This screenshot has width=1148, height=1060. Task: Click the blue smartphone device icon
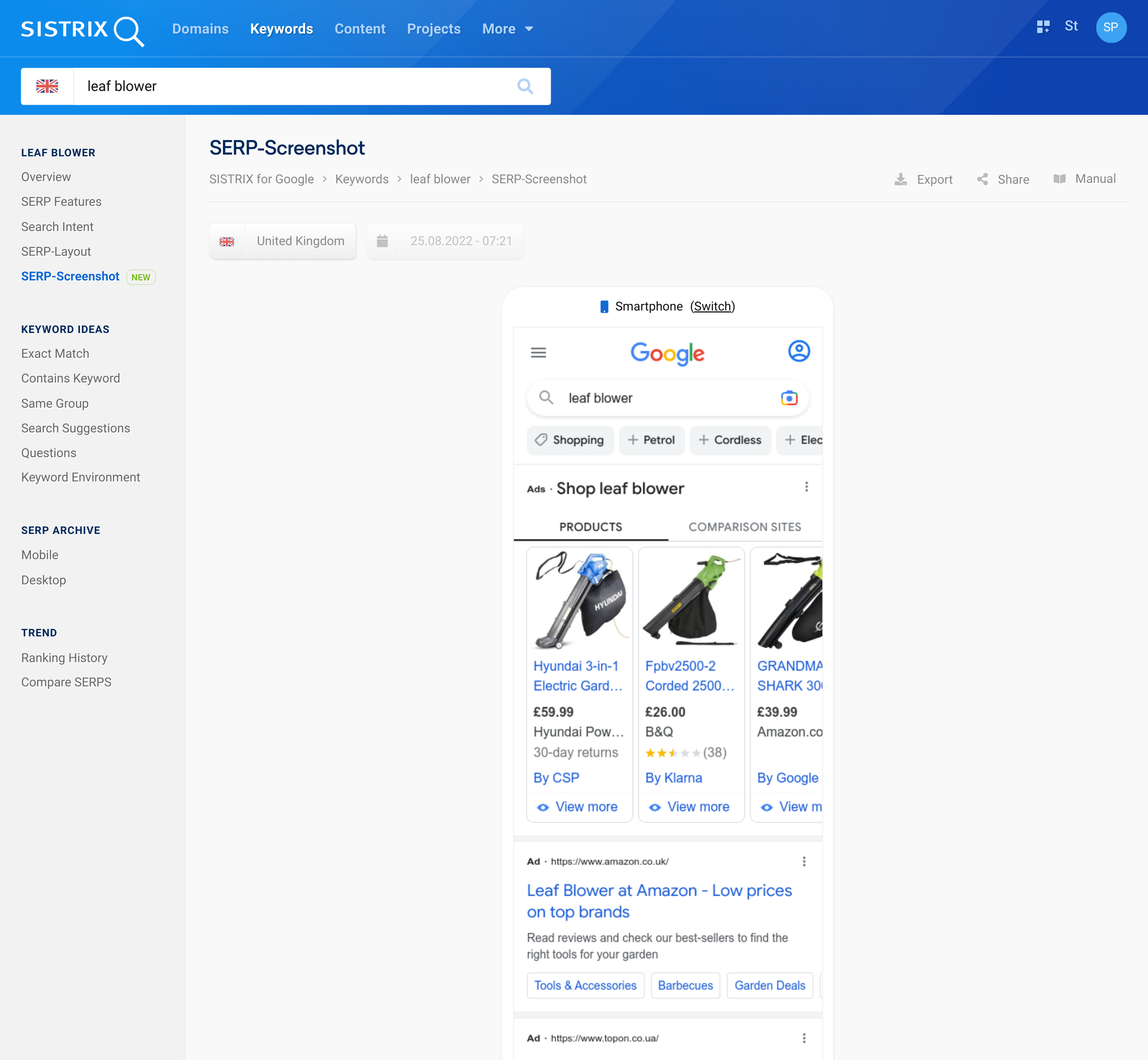[604, 307]
